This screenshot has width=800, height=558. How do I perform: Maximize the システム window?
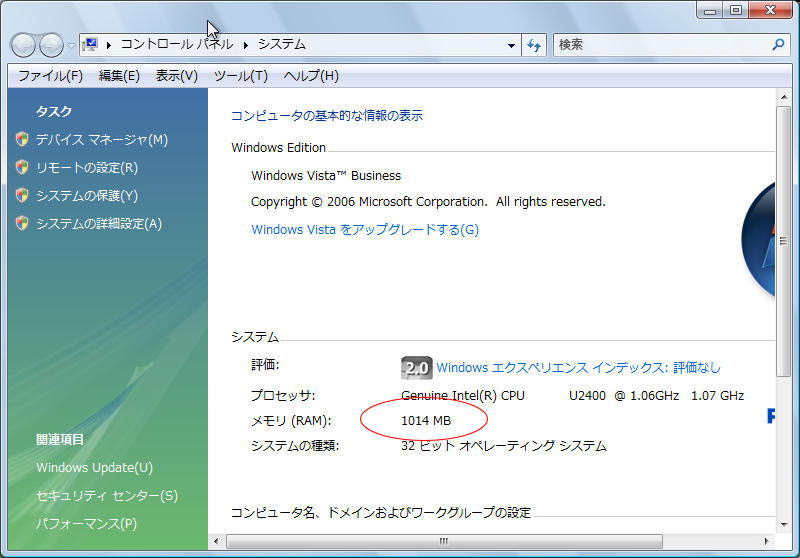coord(736,10)
